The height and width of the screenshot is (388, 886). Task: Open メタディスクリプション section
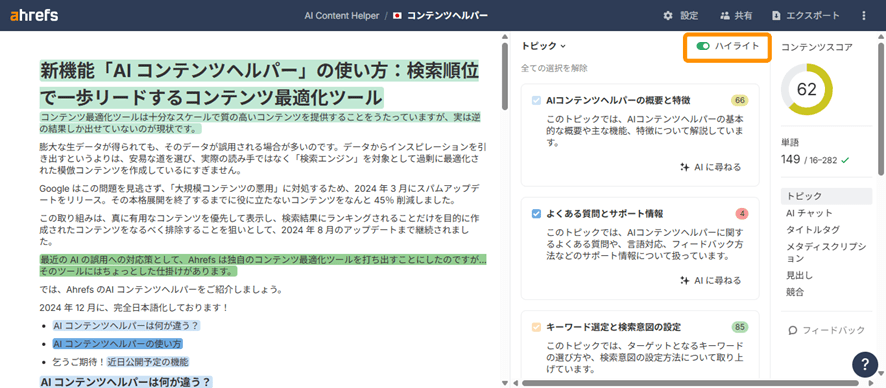(826, 252)
